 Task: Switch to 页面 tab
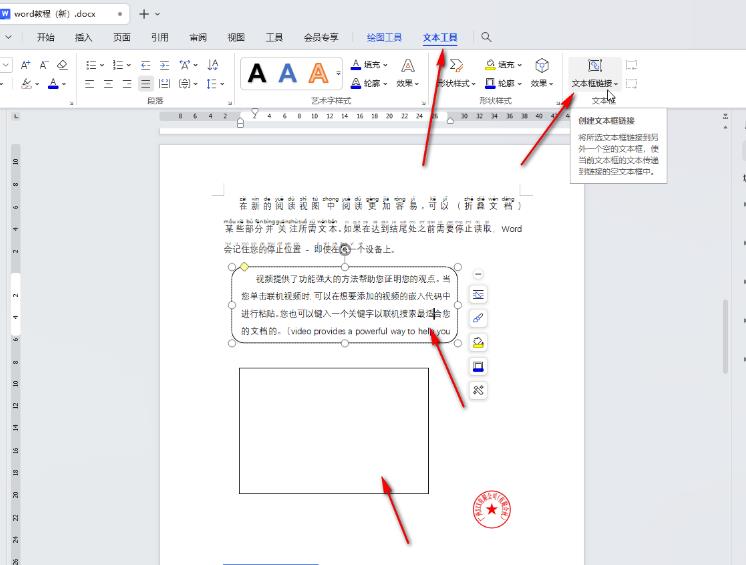click(x=122, y=37)
